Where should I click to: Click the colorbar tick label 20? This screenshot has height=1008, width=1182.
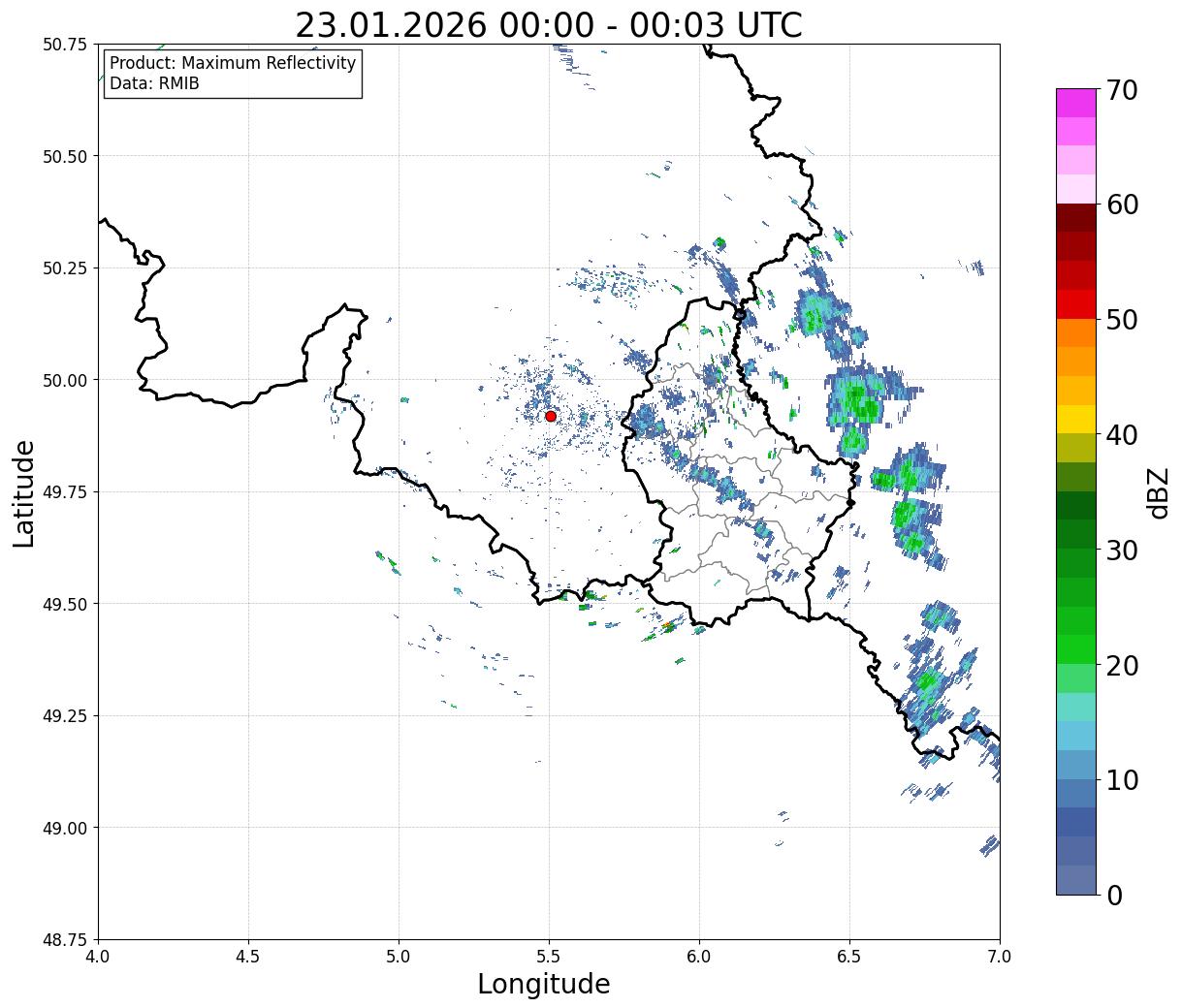(1122, 665)
